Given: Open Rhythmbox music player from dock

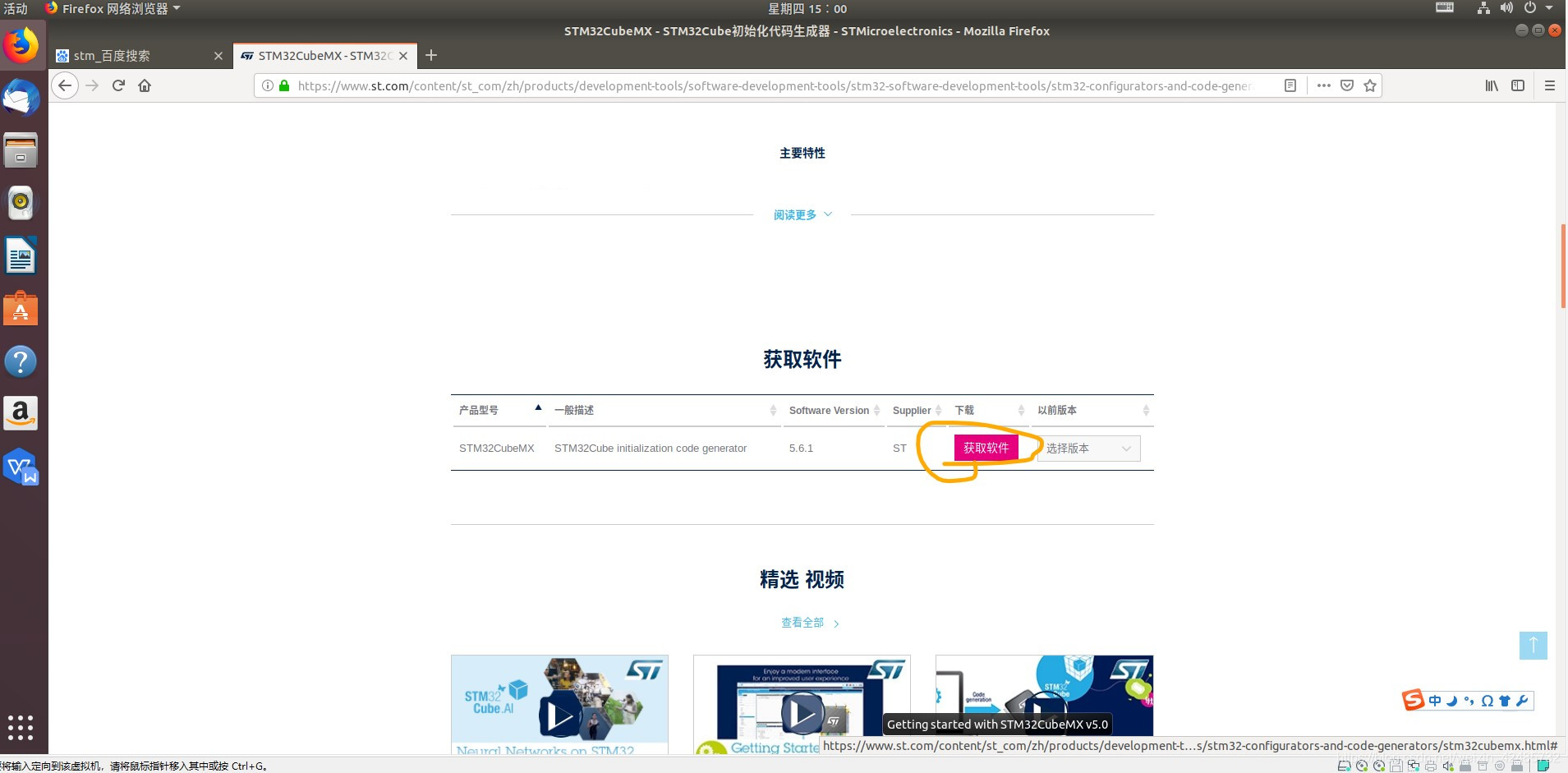Looking at the screenshot, I should click(x=21, y=202).
